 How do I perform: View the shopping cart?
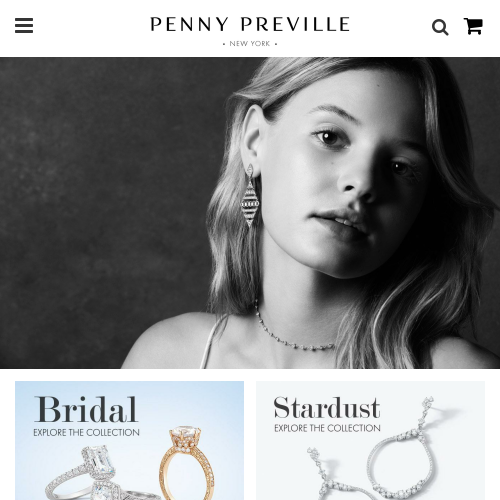(x=473, y=26)
